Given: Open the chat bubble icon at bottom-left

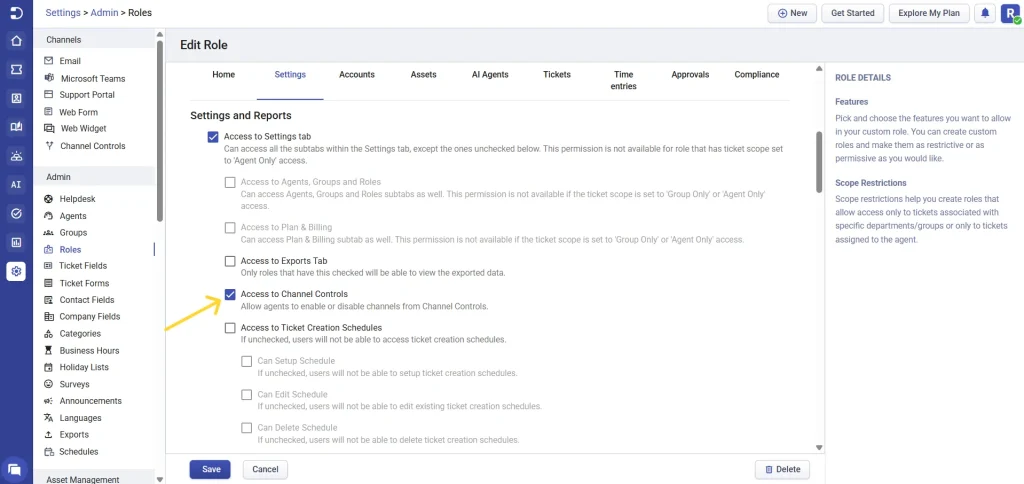Looking at the screenshot, I should pyautogui.click(x=15, y=469).
